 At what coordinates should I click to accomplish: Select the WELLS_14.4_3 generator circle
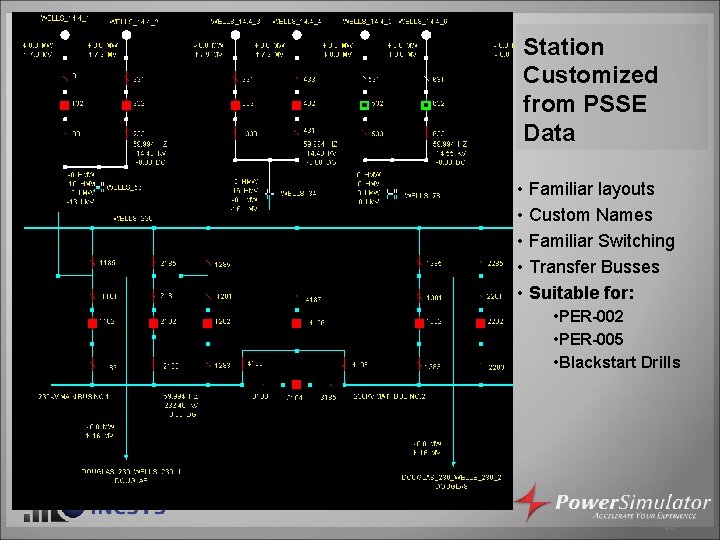click(x=235, y=35)
